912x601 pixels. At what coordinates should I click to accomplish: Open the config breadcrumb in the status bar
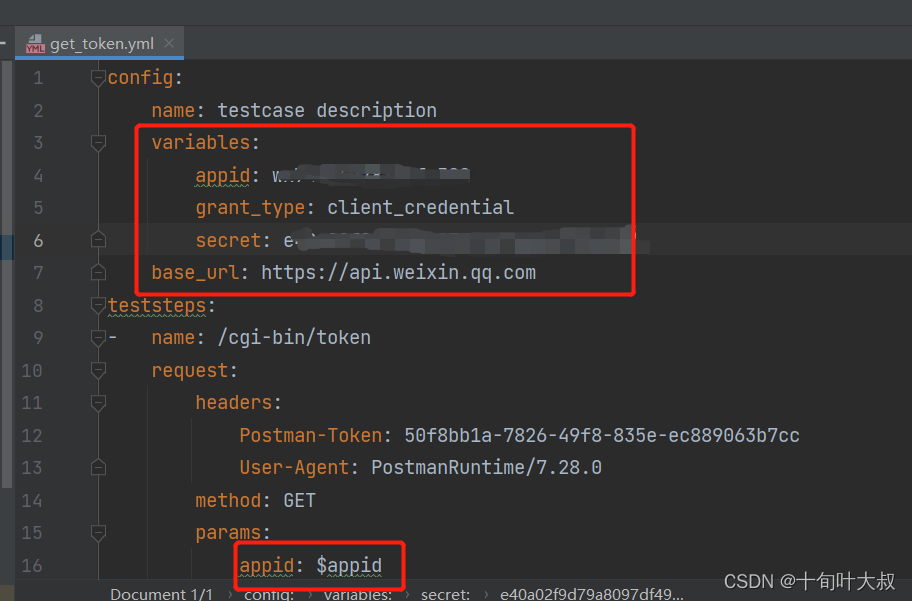point(269,594)
